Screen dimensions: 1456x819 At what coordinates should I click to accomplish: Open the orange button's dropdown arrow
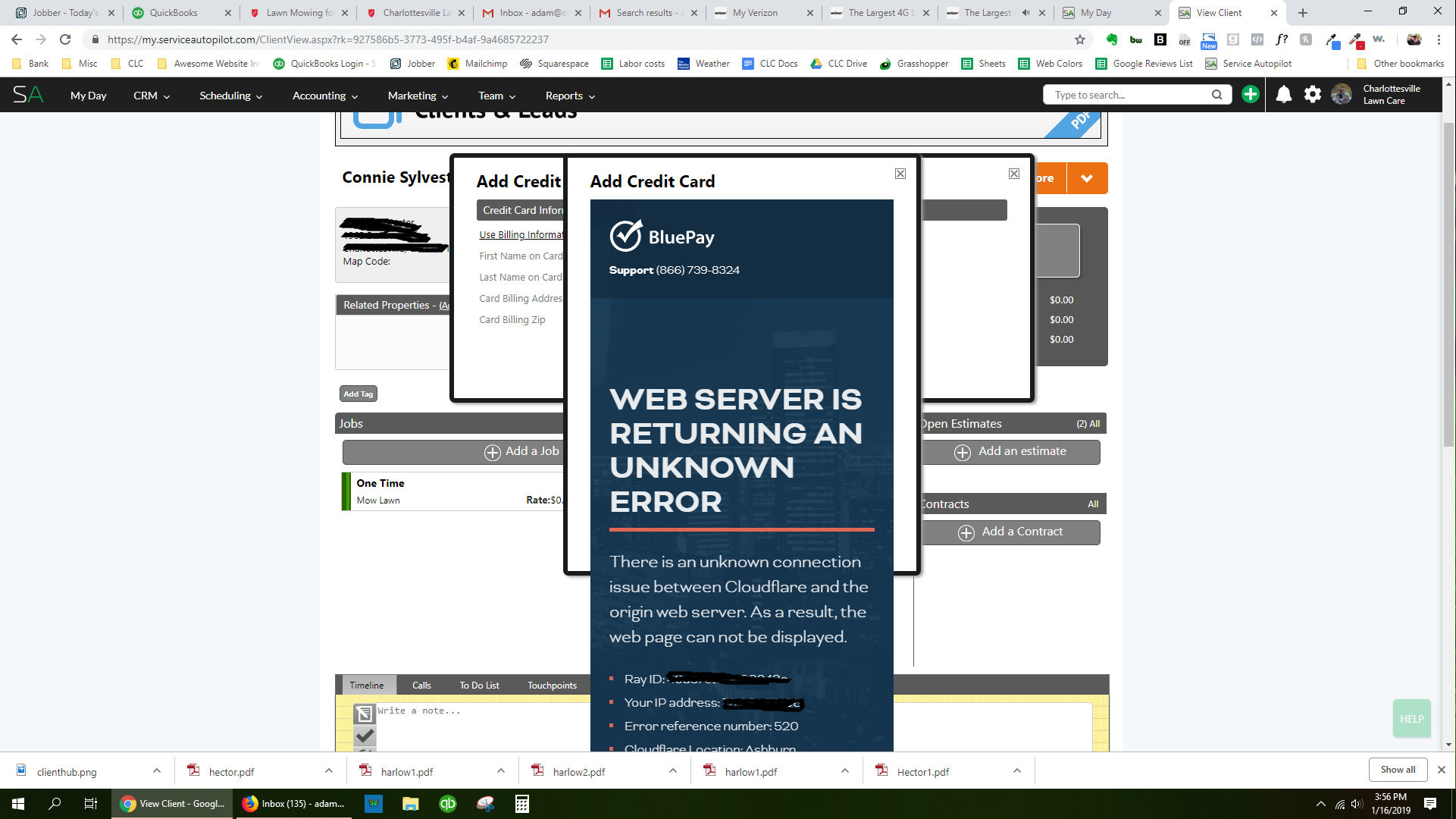(x=1087, y=178)
